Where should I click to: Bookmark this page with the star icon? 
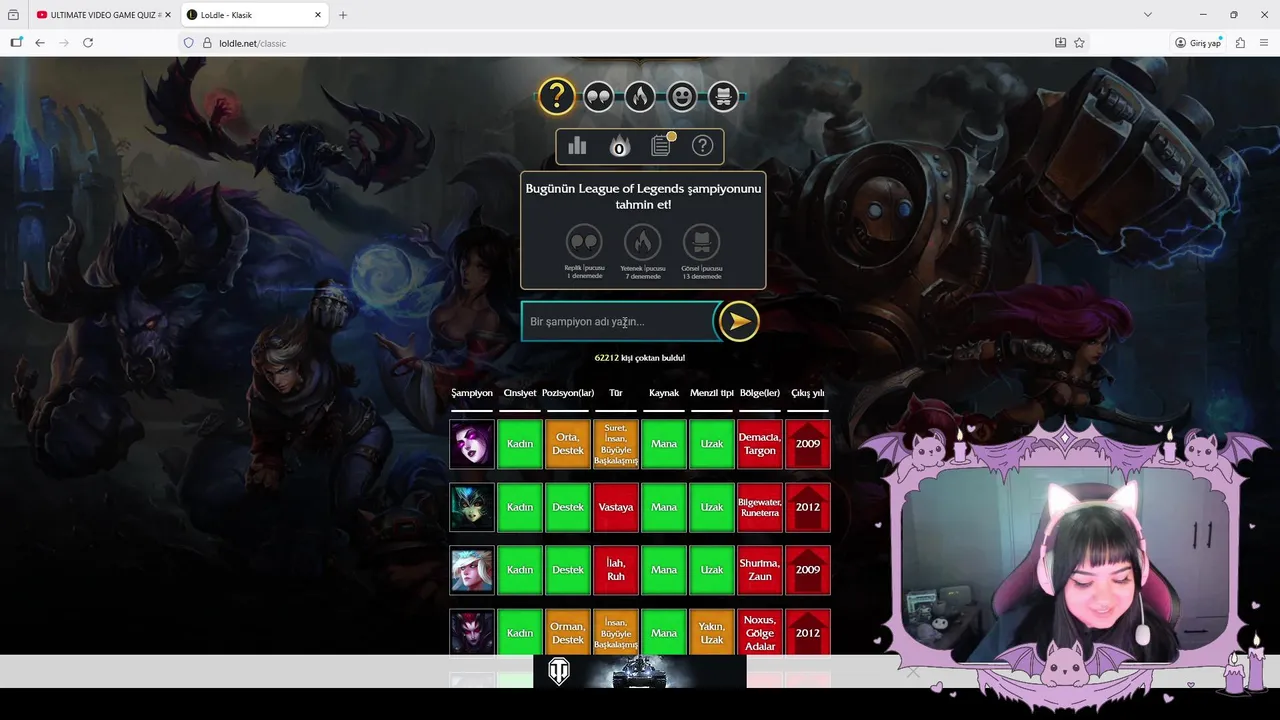(x=1079, y=43)
